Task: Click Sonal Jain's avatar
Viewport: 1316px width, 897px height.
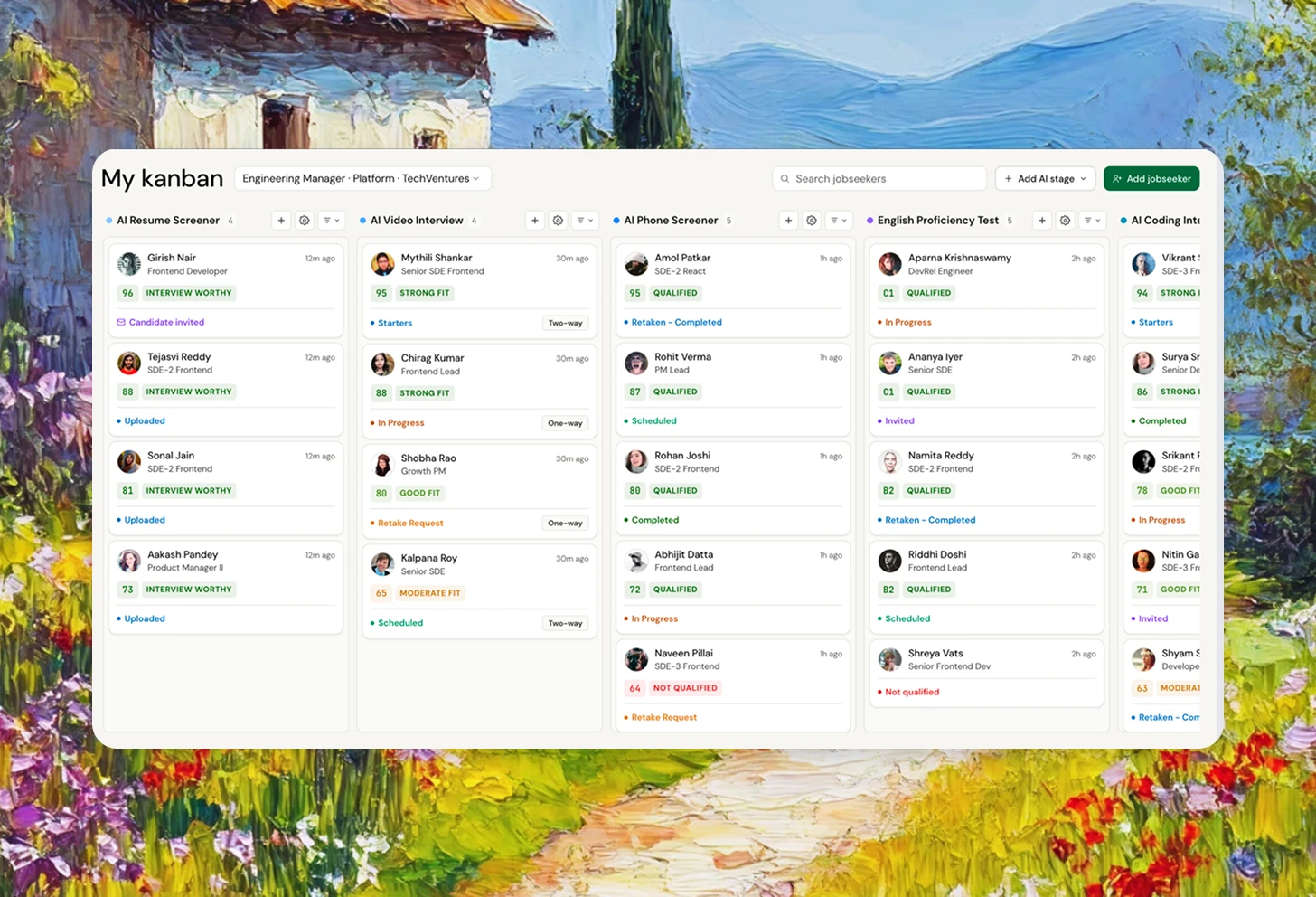Action: tap(129, 462)
